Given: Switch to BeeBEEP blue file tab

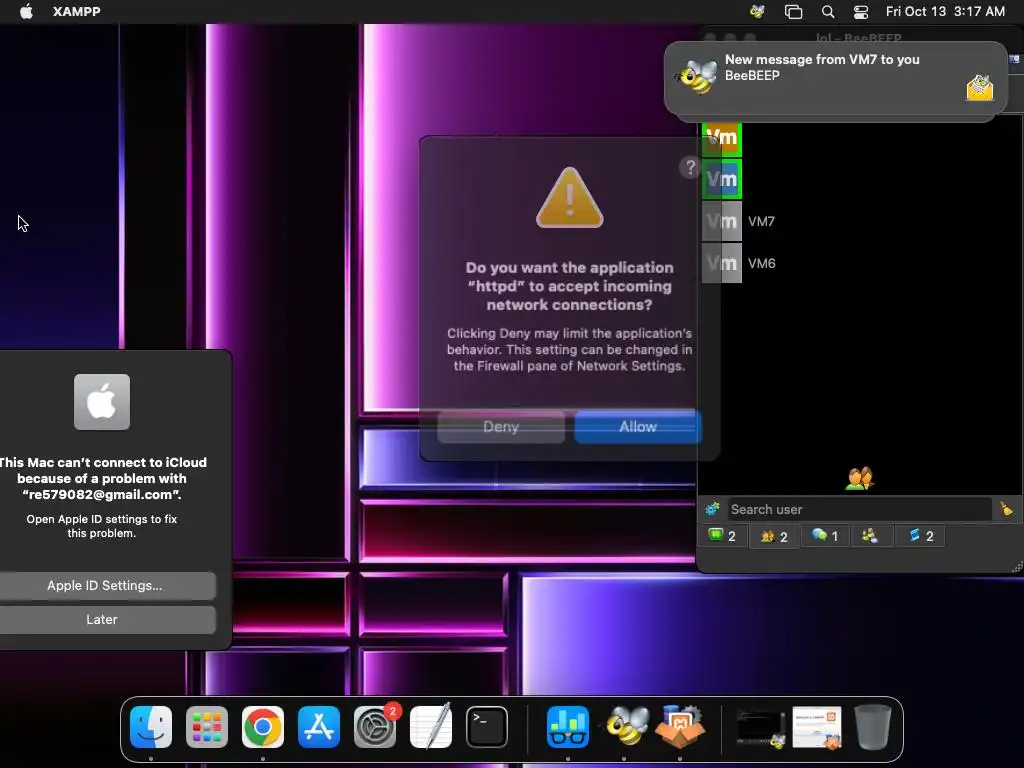Looking at the screenshot, I should point(921,536).
